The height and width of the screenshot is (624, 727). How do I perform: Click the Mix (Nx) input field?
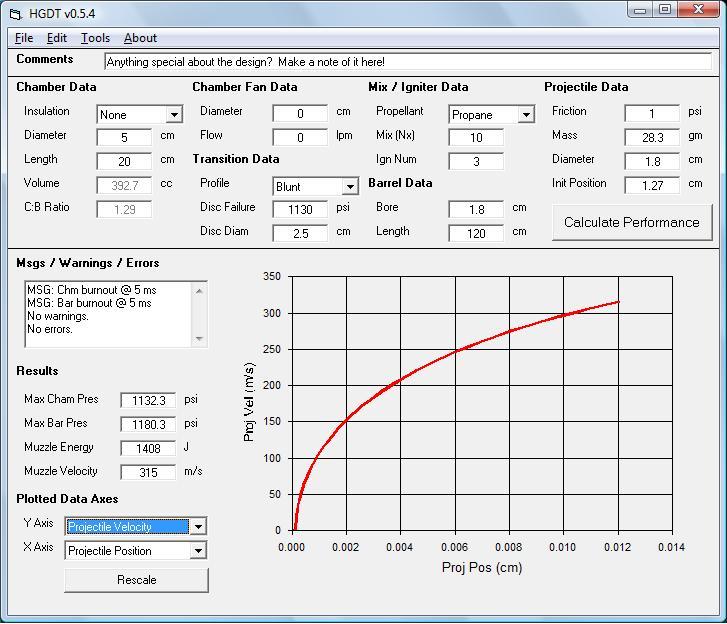pyautogui.click(x=476, y=138)
